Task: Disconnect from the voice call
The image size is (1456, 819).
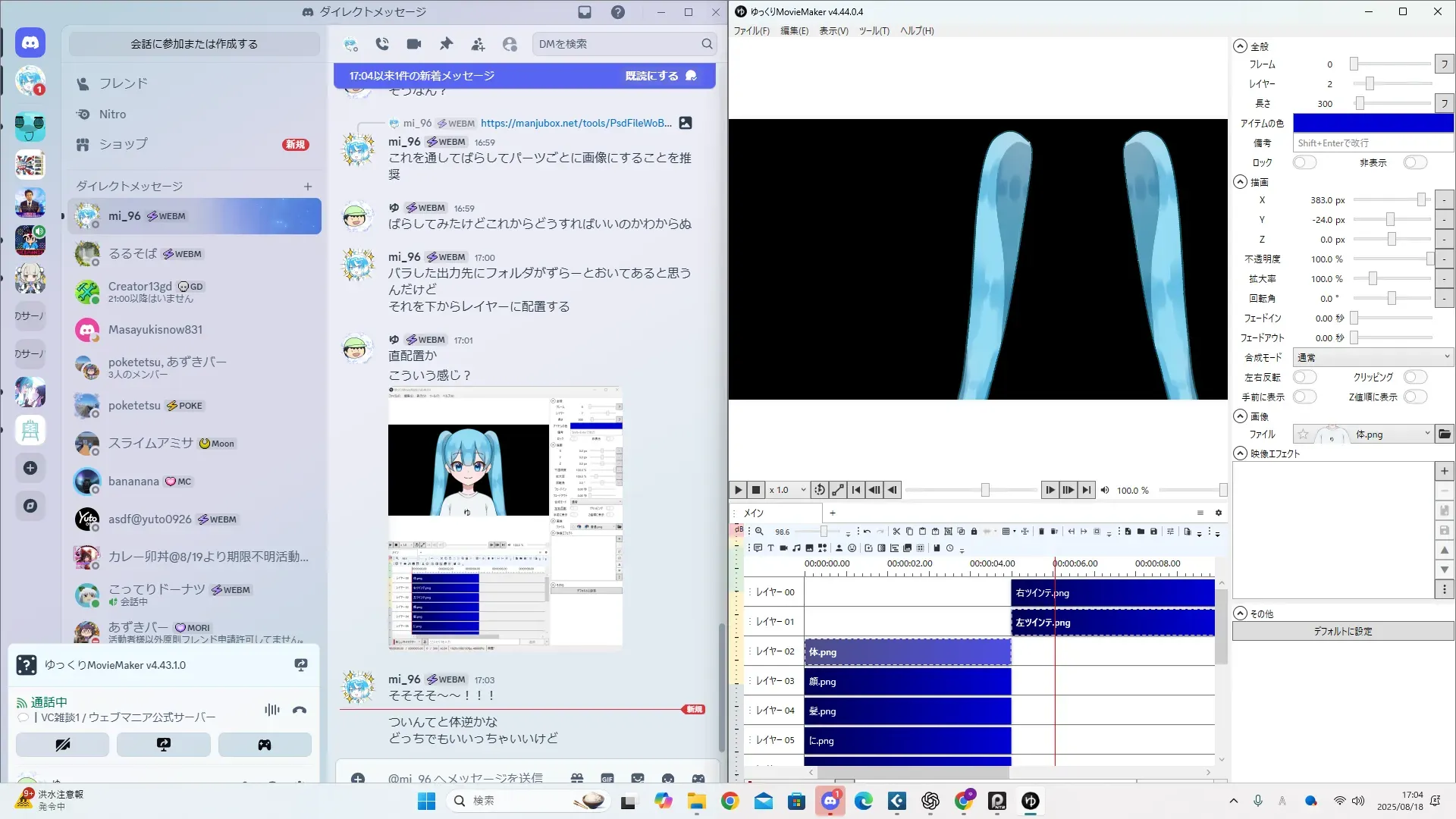Action: click(x=300, y=711)
